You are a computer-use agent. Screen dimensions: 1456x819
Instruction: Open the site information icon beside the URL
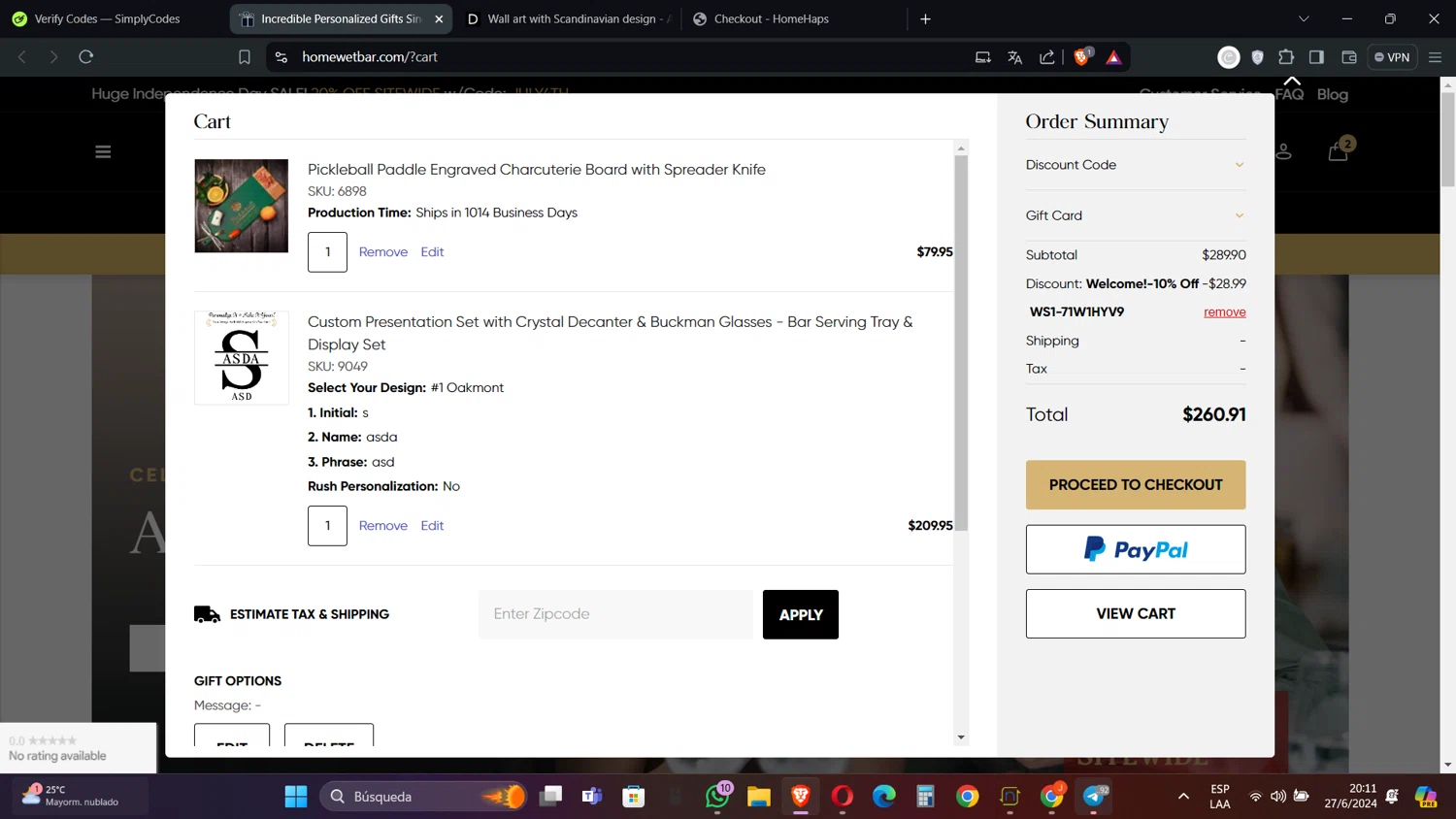pyautogui.click(x=281, y=57)
